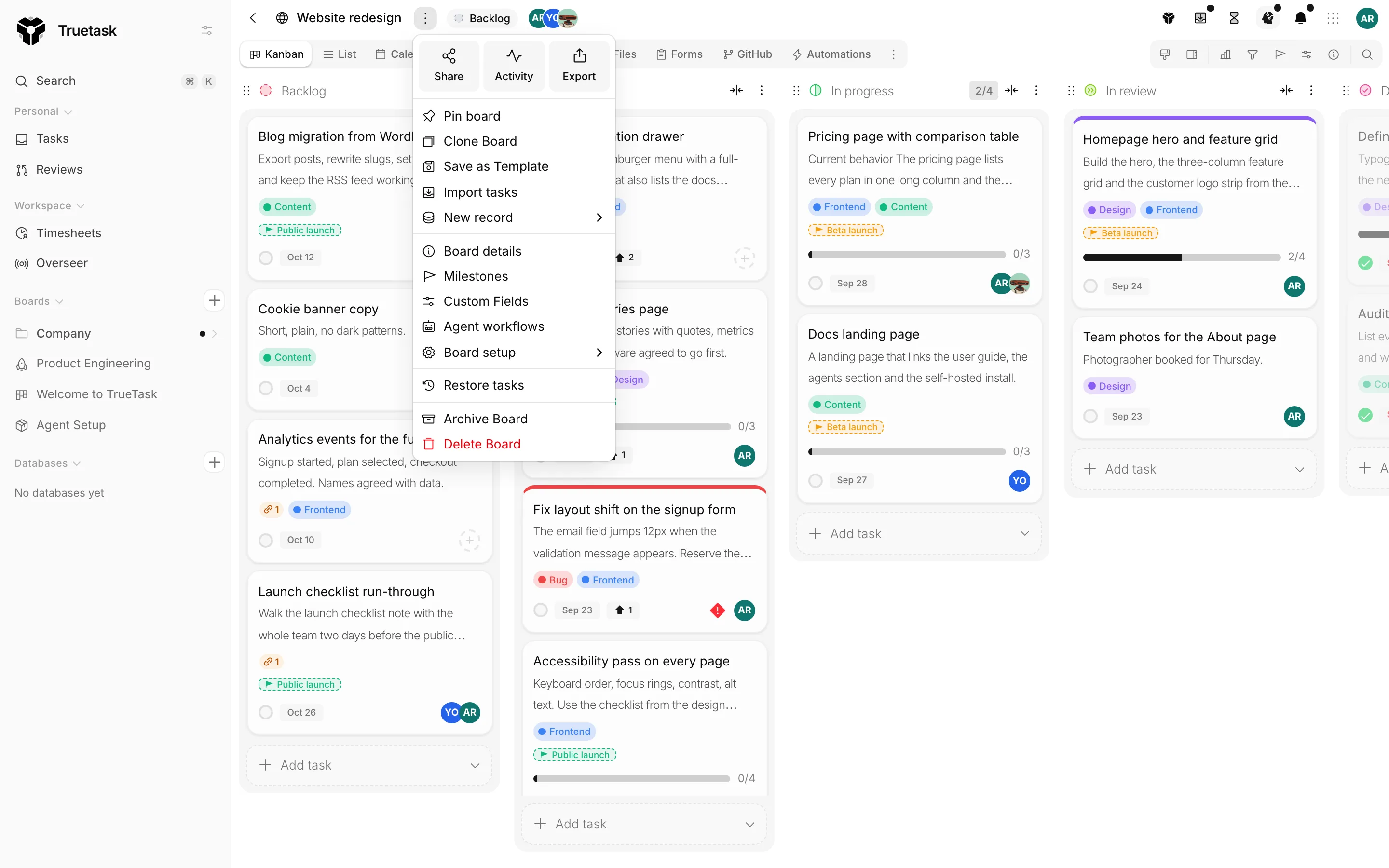Collapse the In progress column
The image size is (1389, 868).
pyautogui.click(x=1011, y=90)
